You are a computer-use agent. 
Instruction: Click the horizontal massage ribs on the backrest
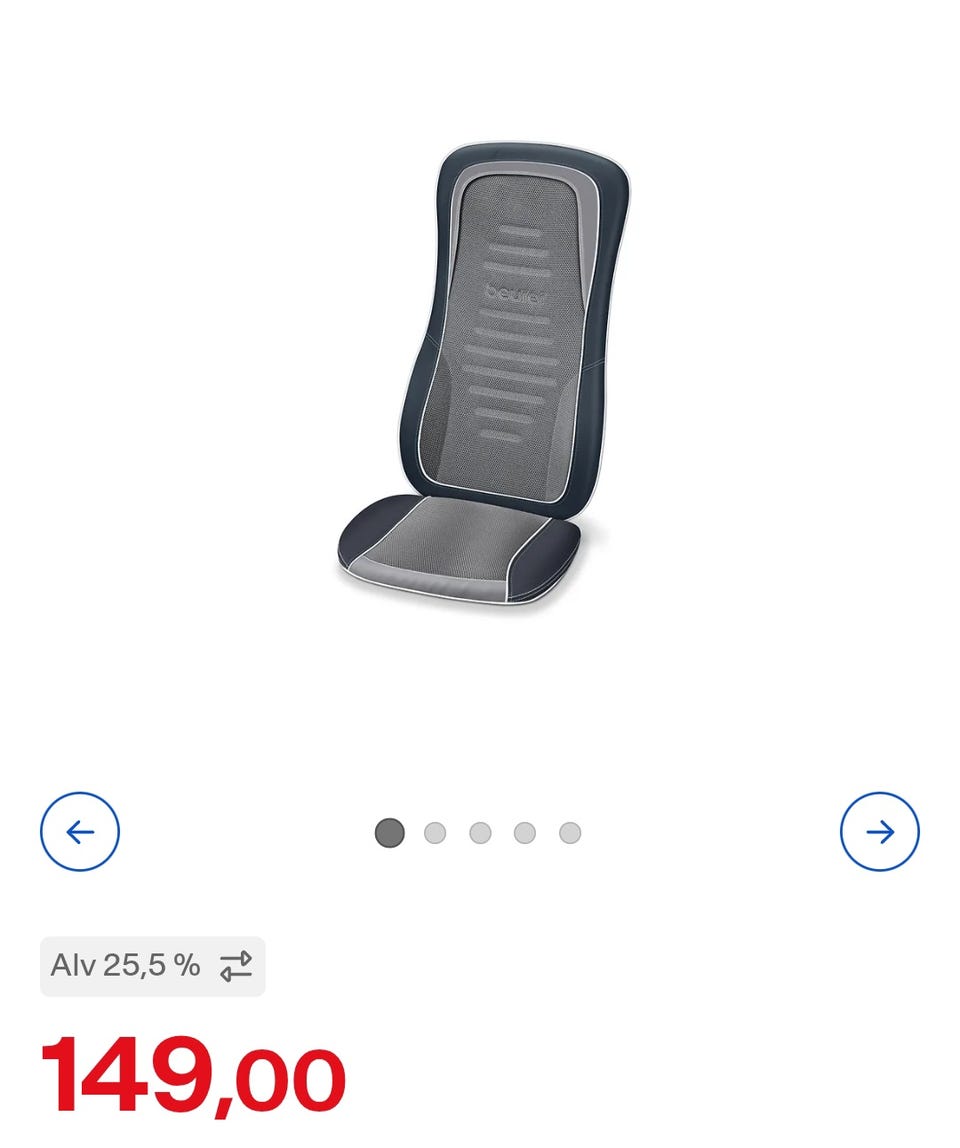tap(516, 333)
